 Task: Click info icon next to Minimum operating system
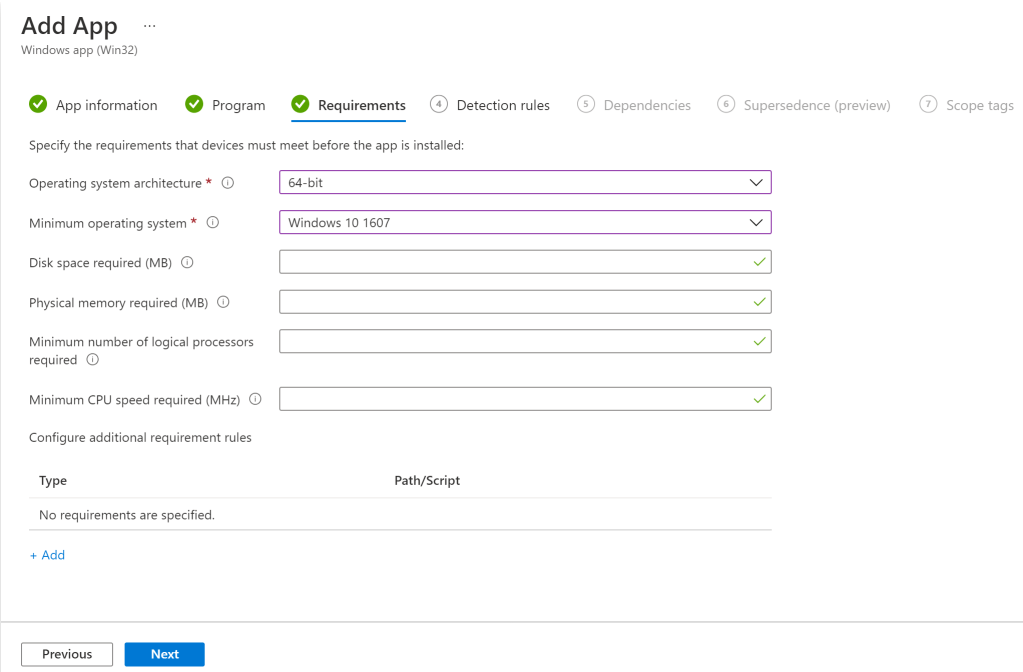[x=213, y=223]
